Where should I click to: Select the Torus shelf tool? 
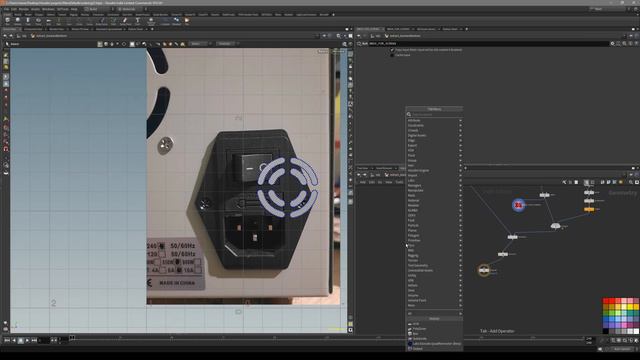click(x=38, y=21)
